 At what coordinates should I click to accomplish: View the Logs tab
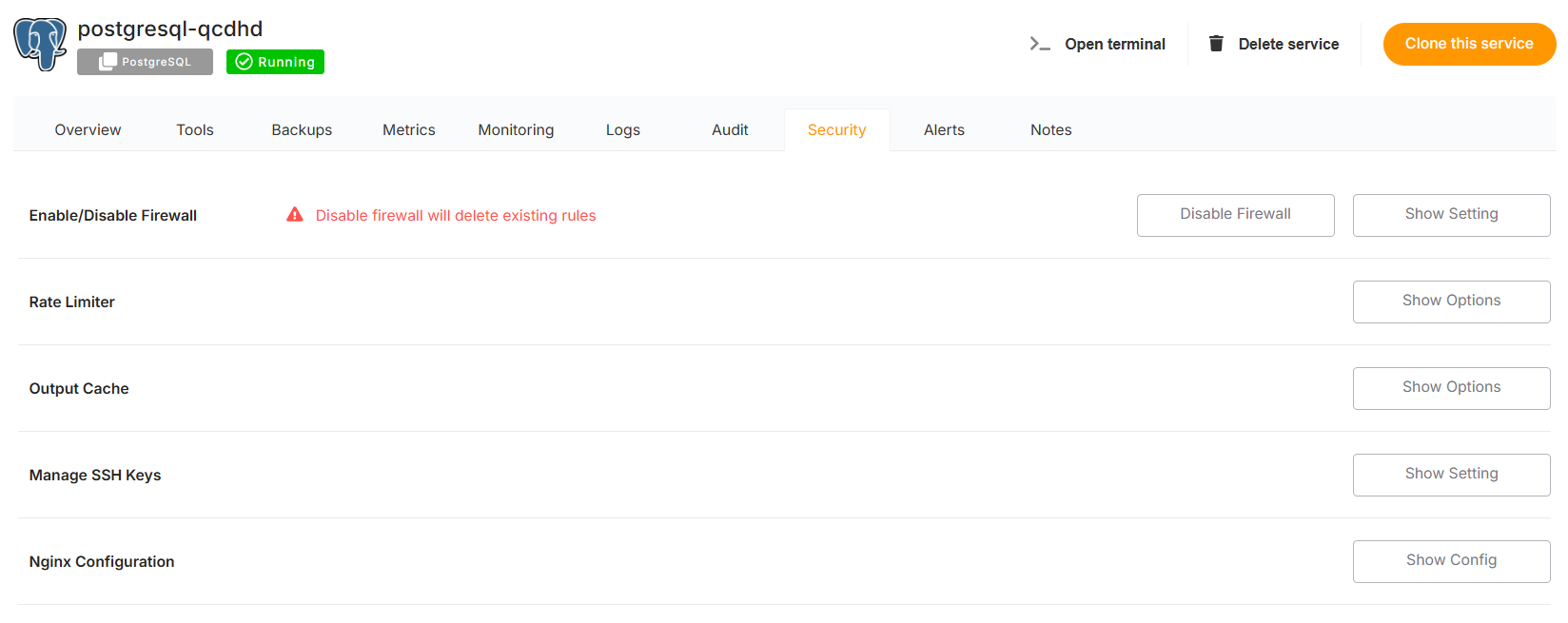point(623,130)
